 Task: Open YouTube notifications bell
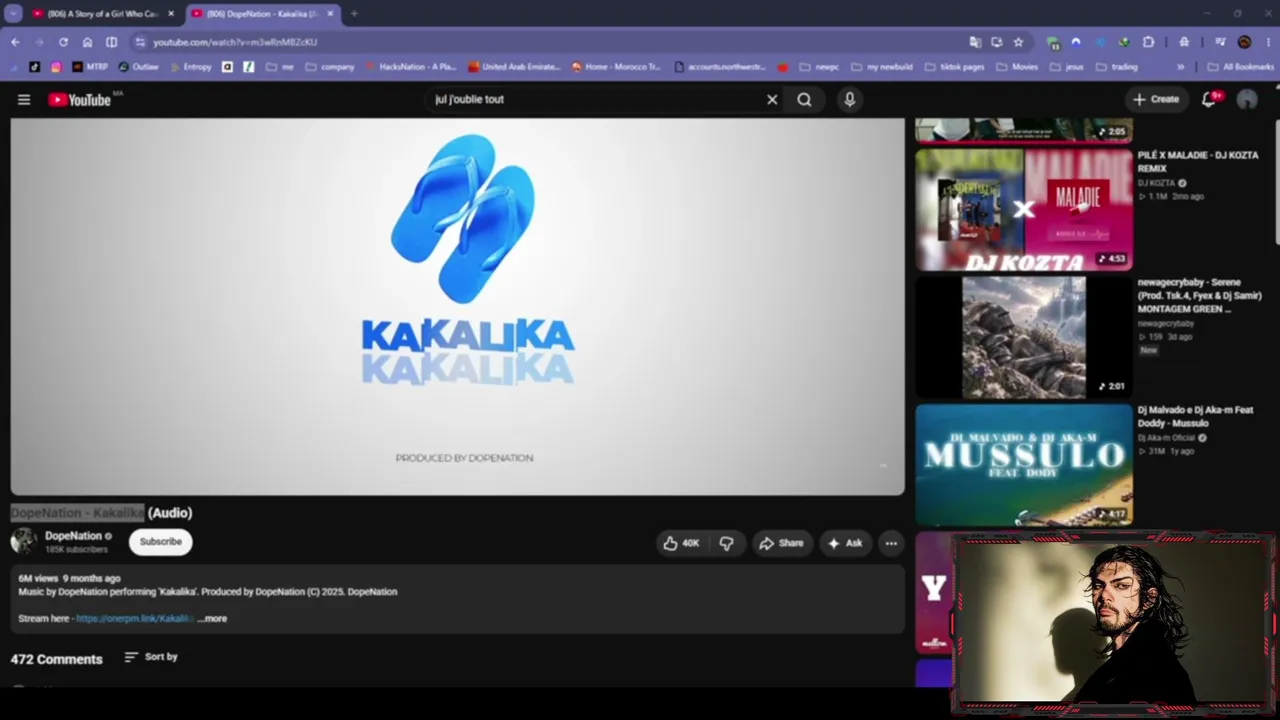(x=1210, y=99)
